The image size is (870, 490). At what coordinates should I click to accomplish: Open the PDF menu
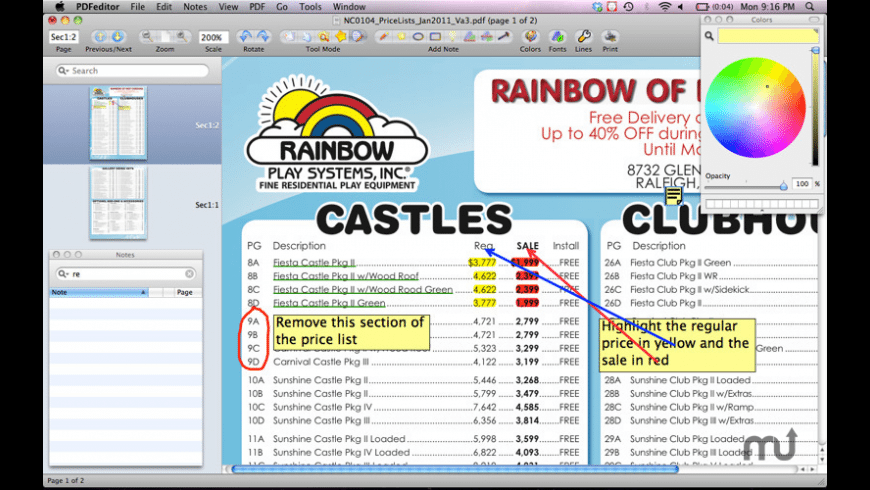click(257, 7)
